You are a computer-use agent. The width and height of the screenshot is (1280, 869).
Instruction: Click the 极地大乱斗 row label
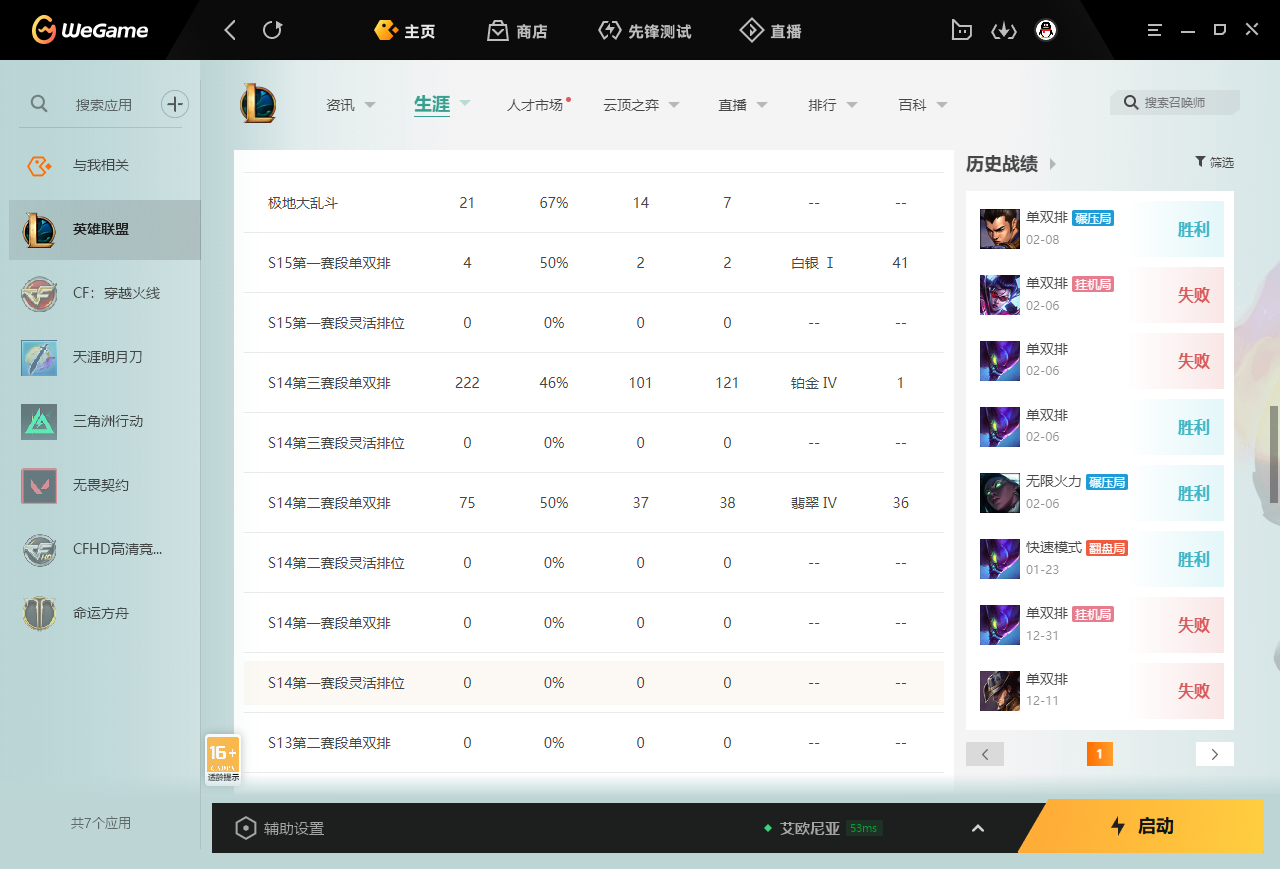click(303, 203)
